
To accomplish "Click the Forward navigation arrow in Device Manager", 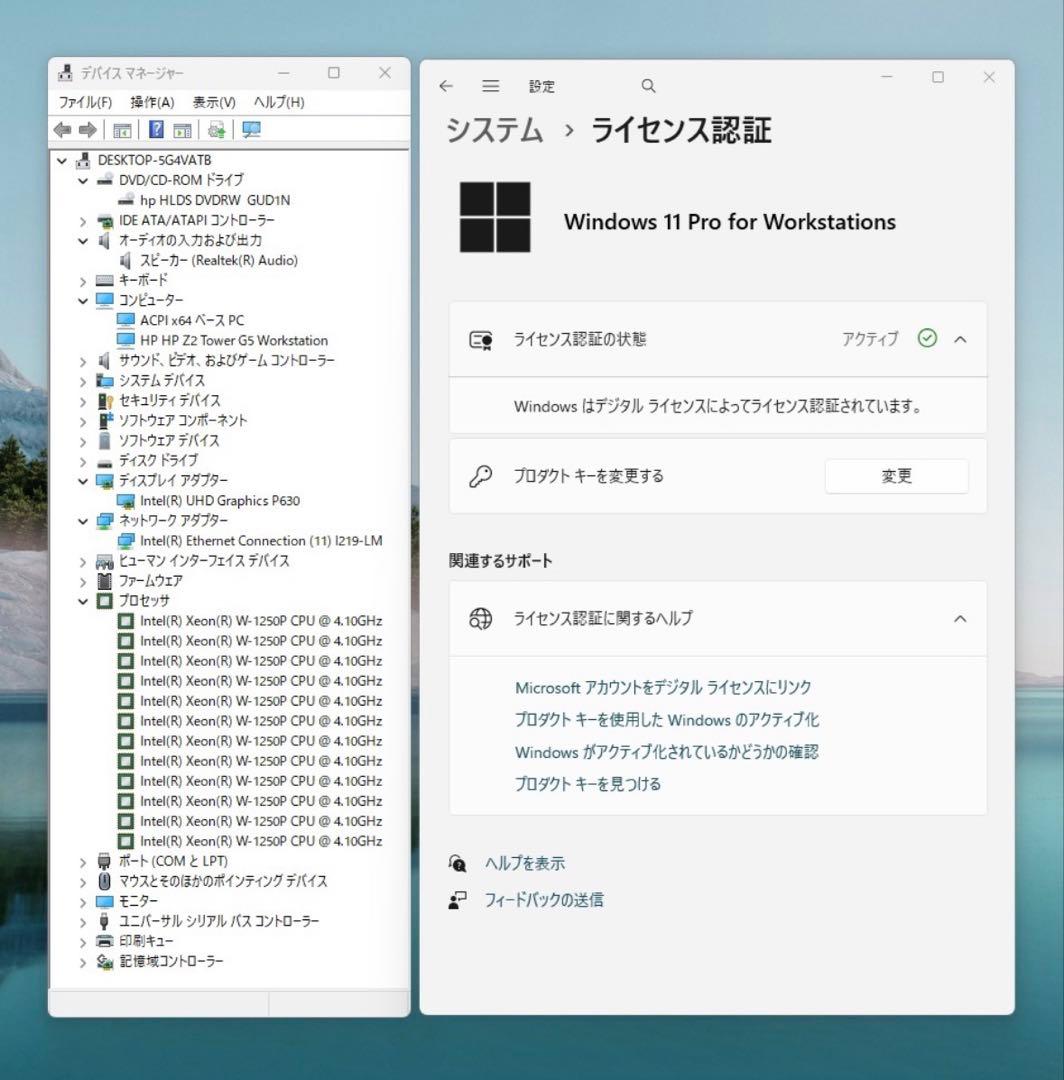I will point(86,130).
